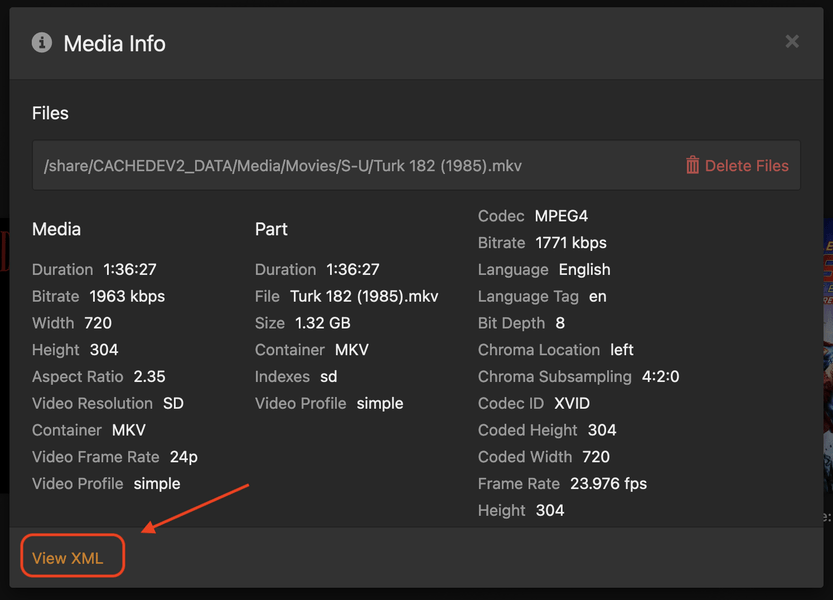Click the Part section heading
The image size is (833, 600).
point(271,229)
